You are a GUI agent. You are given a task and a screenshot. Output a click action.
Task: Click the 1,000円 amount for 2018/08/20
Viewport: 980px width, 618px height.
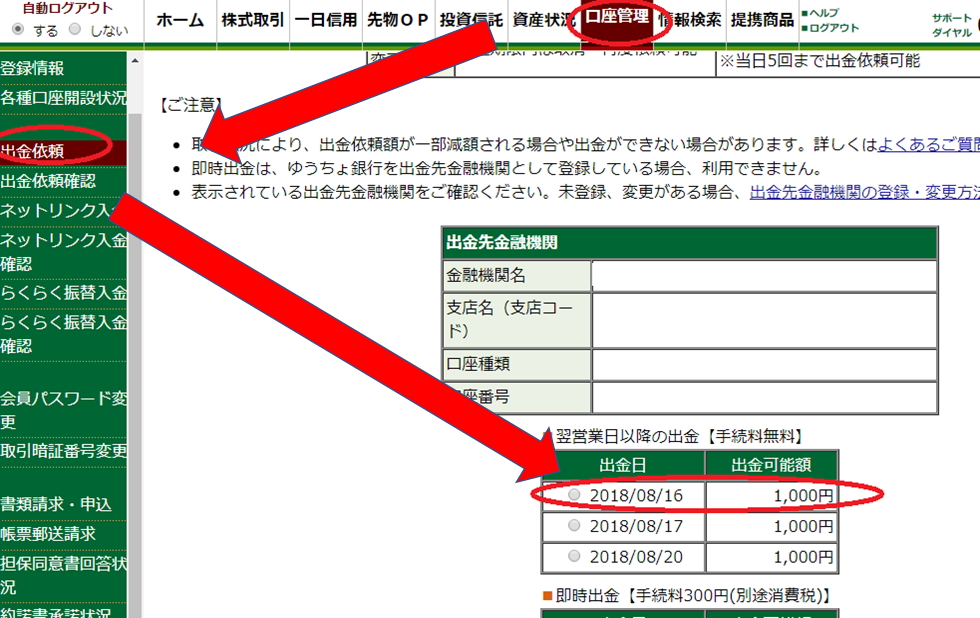tap(803, 557)
